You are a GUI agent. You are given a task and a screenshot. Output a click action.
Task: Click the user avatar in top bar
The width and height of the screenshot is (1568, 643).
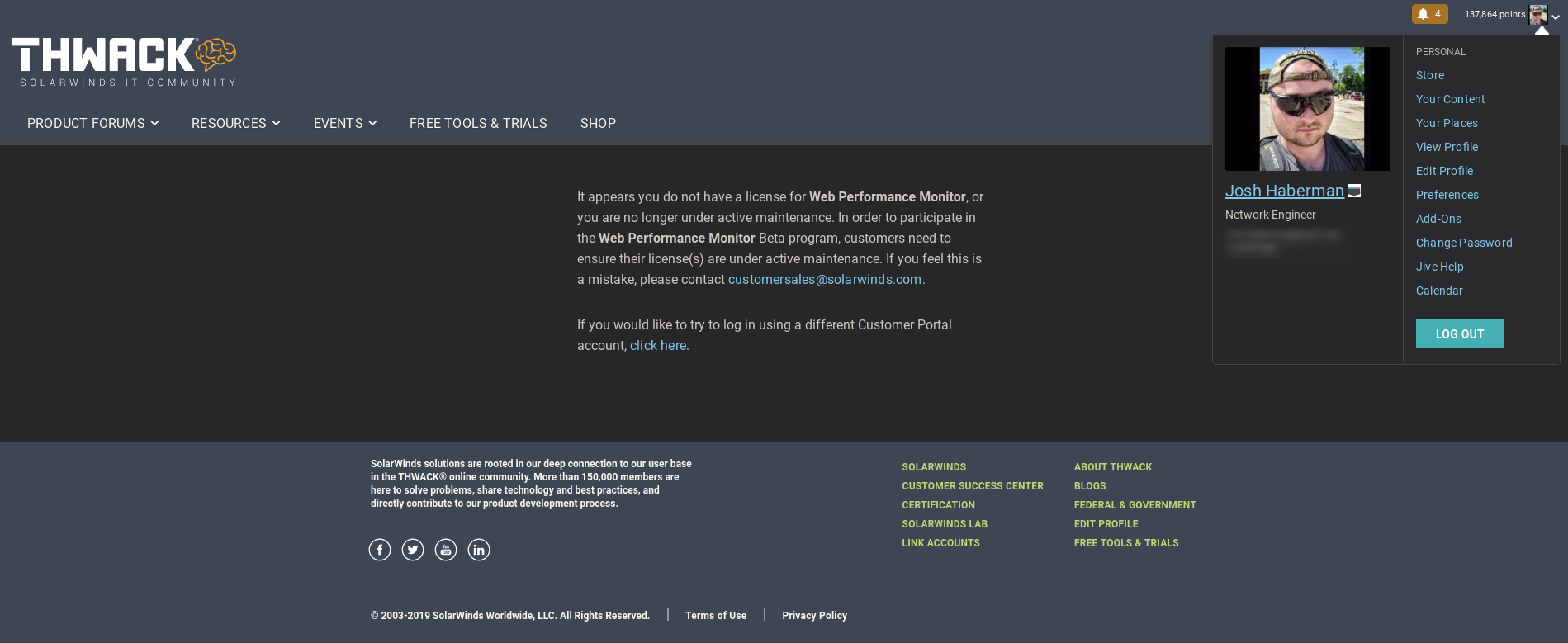[x=1537, y=15]
